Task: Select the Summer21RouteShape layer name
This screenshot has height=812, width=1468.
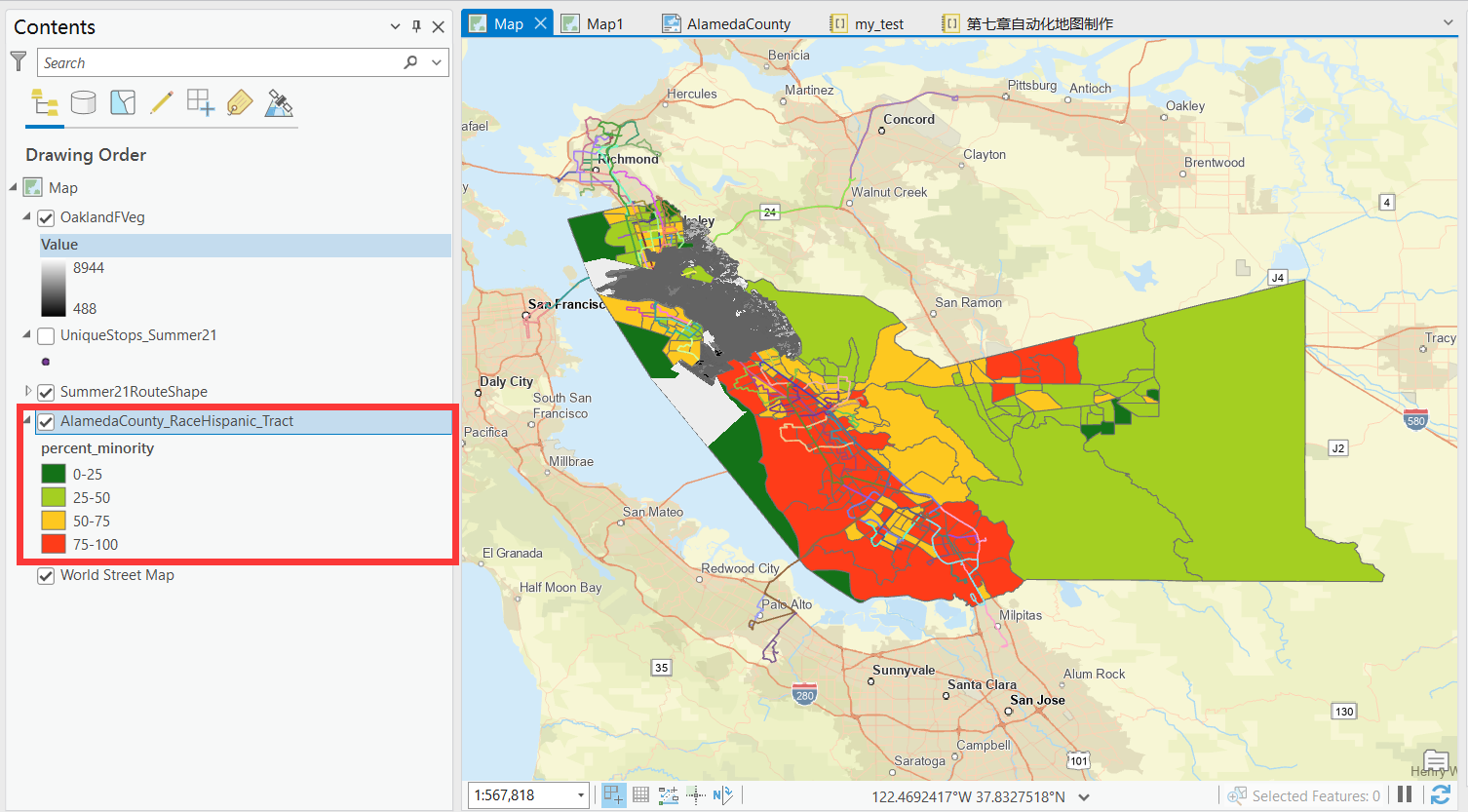Action: [x=134, y=392]
